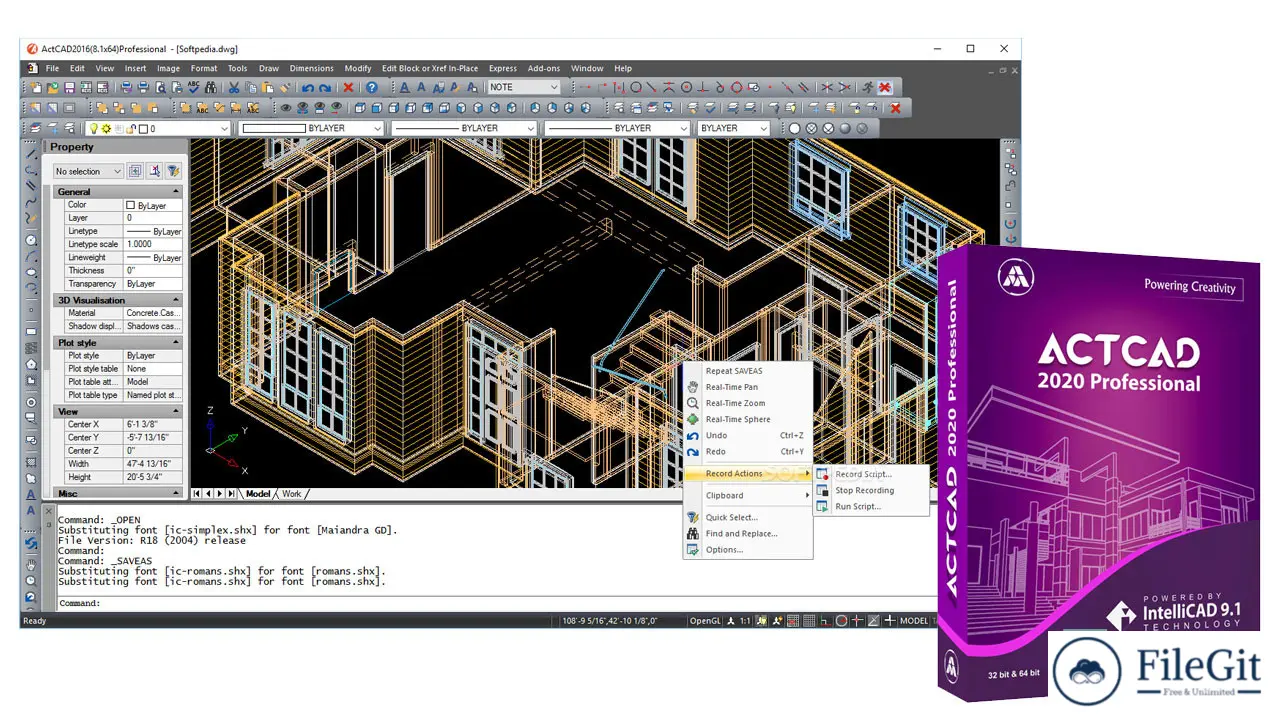Click the Perpendicular snap icon
The height and width of the screenshot is (720, 1280).
tap(703, 87)
